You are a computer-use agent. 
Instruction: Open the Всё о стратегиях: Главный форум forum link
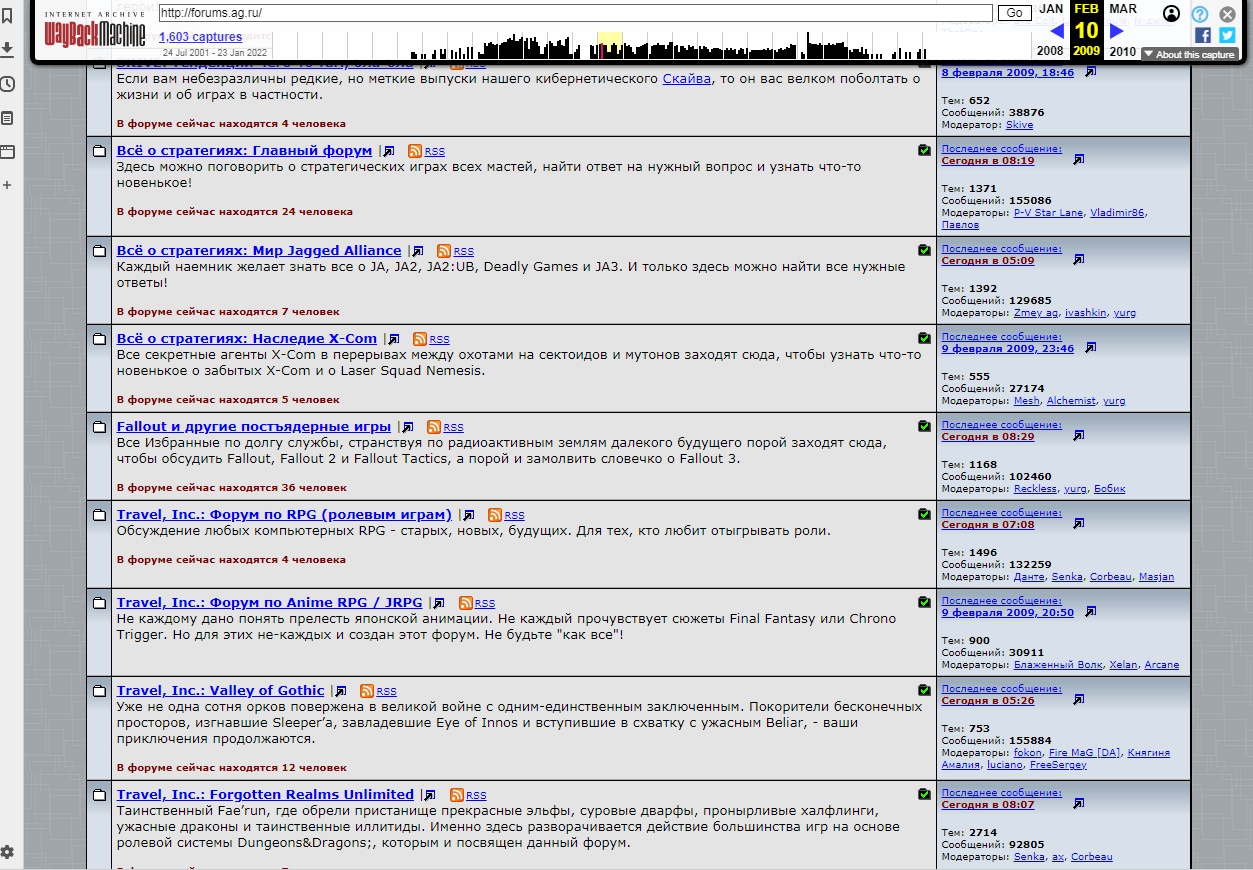coord(244,150)
